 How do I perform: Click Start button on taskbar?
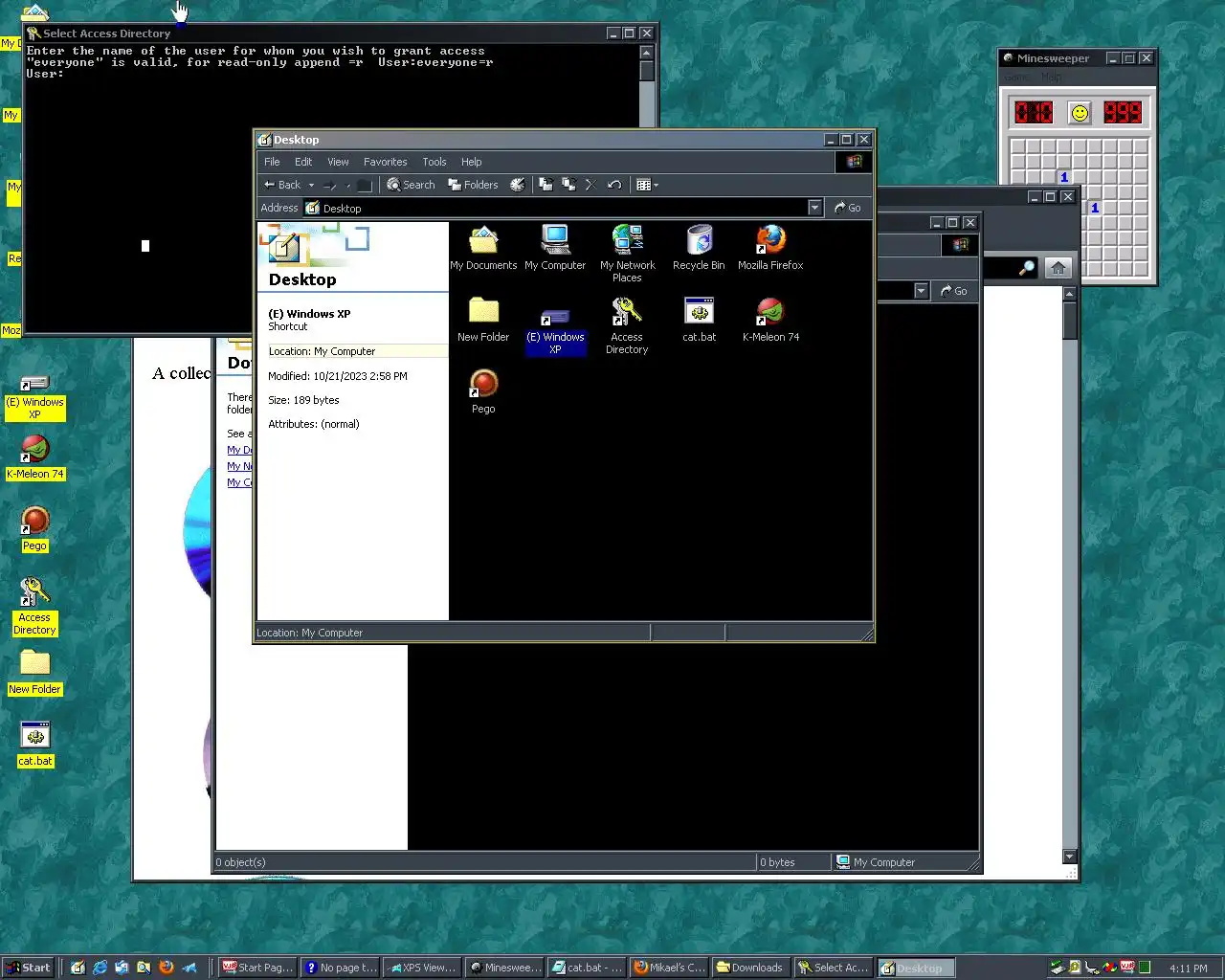pyautogui.click(x=29, y=968)
